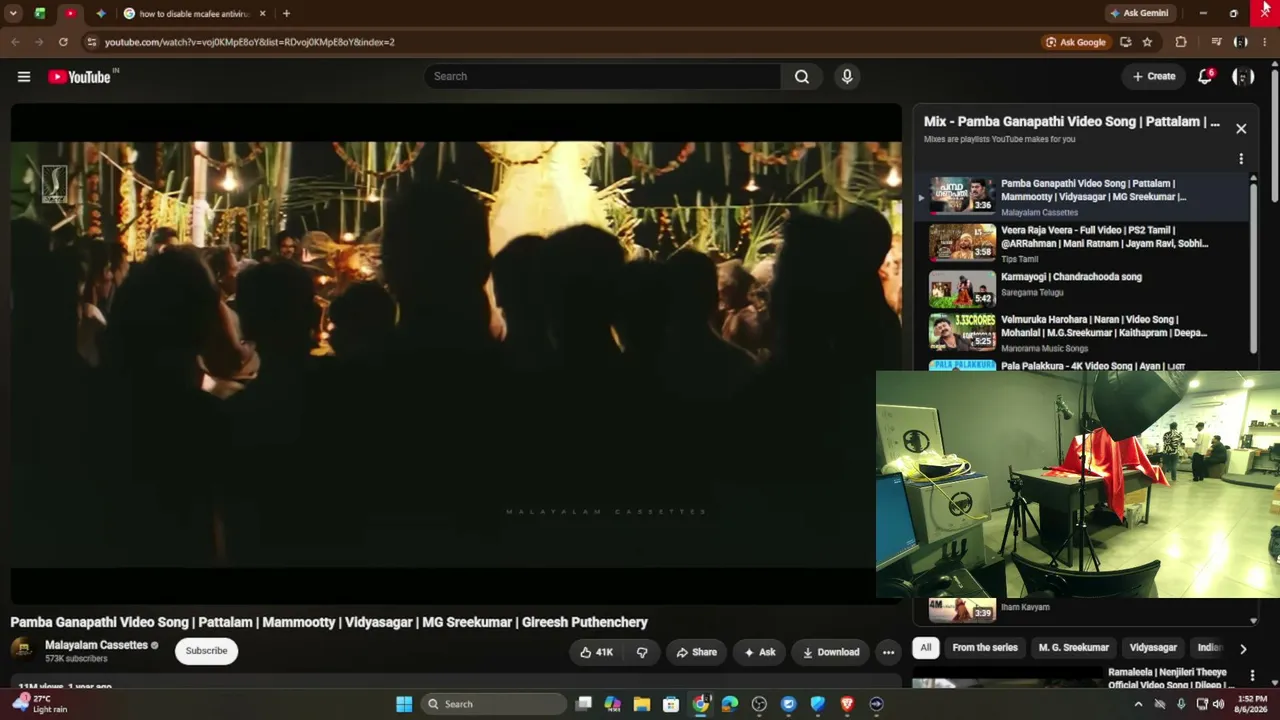This screenshot has width=1280, height=720.
Task: Open the Ramaleela Nenjileri Theeye suggested video
Action: click(1167, 679)
